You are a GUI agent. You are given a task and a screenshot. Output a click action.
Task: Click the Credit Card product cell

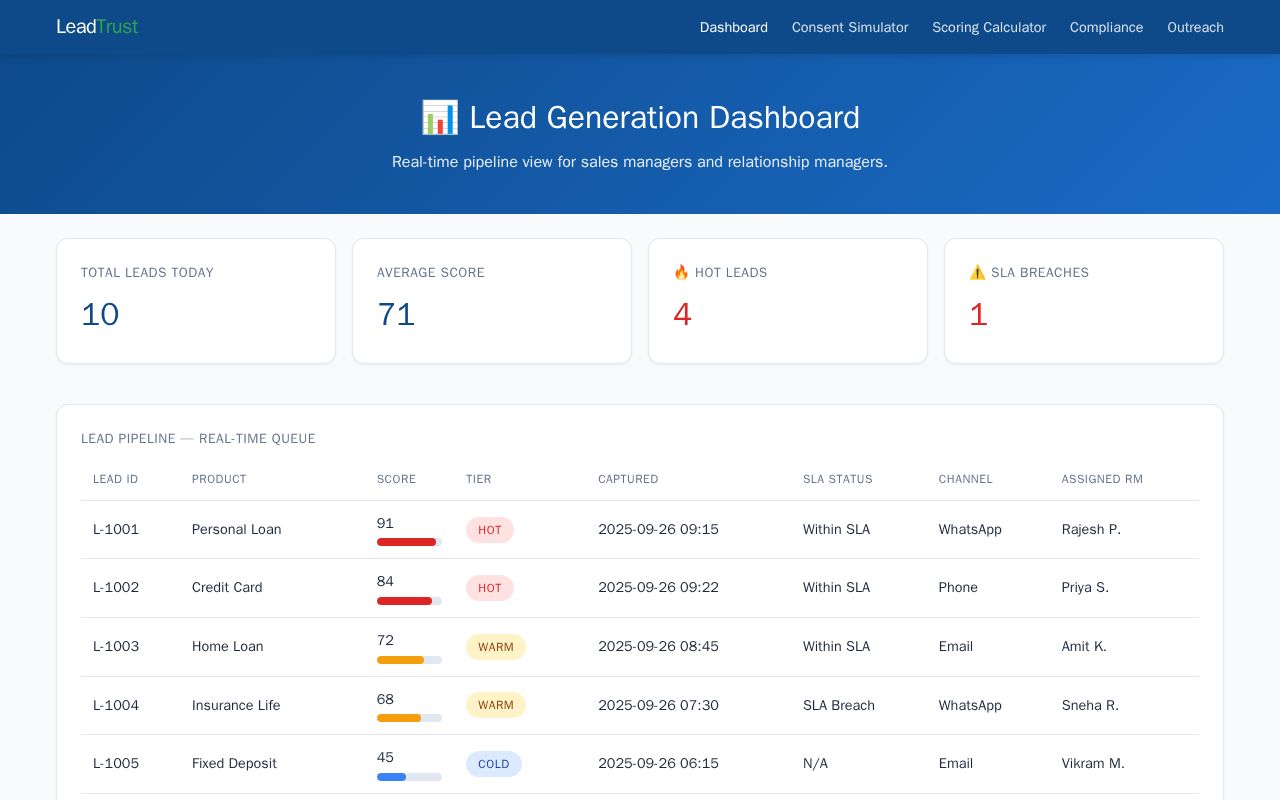[227, 587]
